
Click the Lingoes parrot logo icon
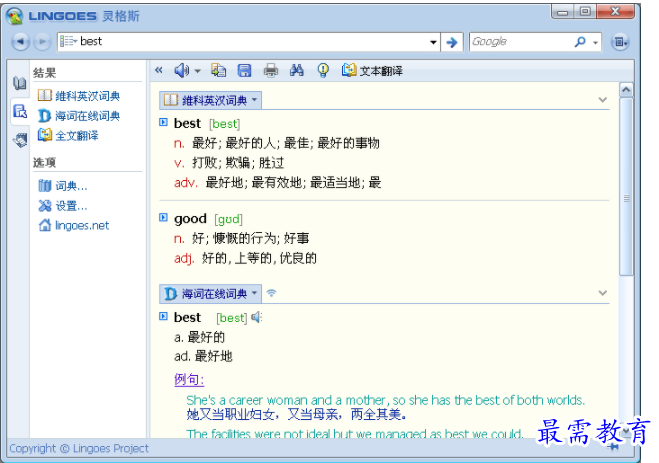[x=14, y=16]
